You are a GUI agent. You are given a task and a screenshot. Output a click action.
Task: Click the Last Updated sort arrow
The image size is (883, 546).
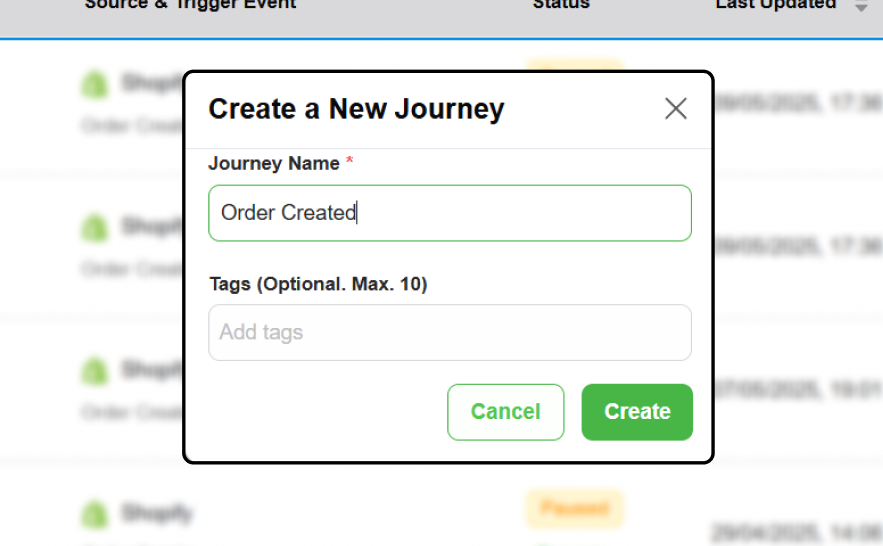(x=860, y=8)
